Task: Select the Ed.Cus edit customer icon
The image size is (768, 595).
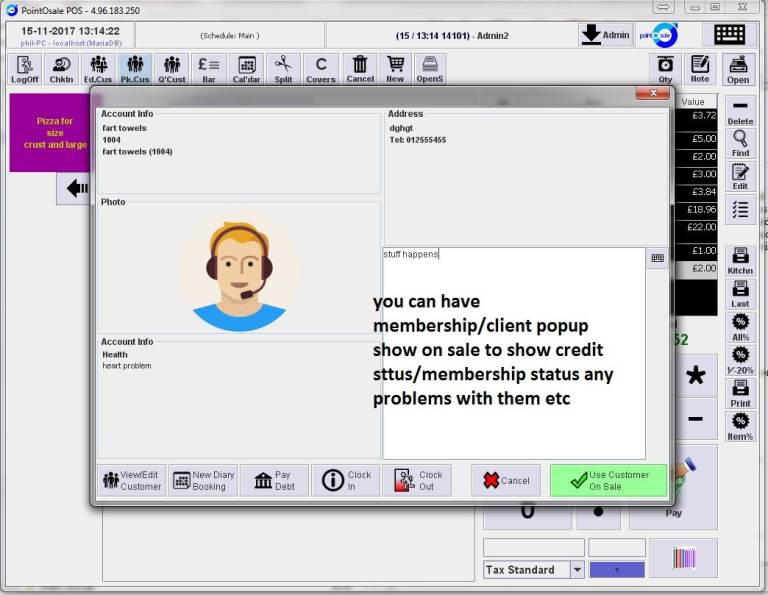Action: [x=98, y=69]
